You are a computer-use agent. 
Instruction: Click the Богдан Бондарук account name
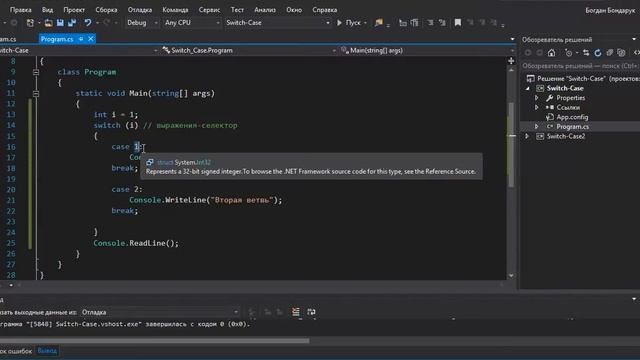coord(610,10)
